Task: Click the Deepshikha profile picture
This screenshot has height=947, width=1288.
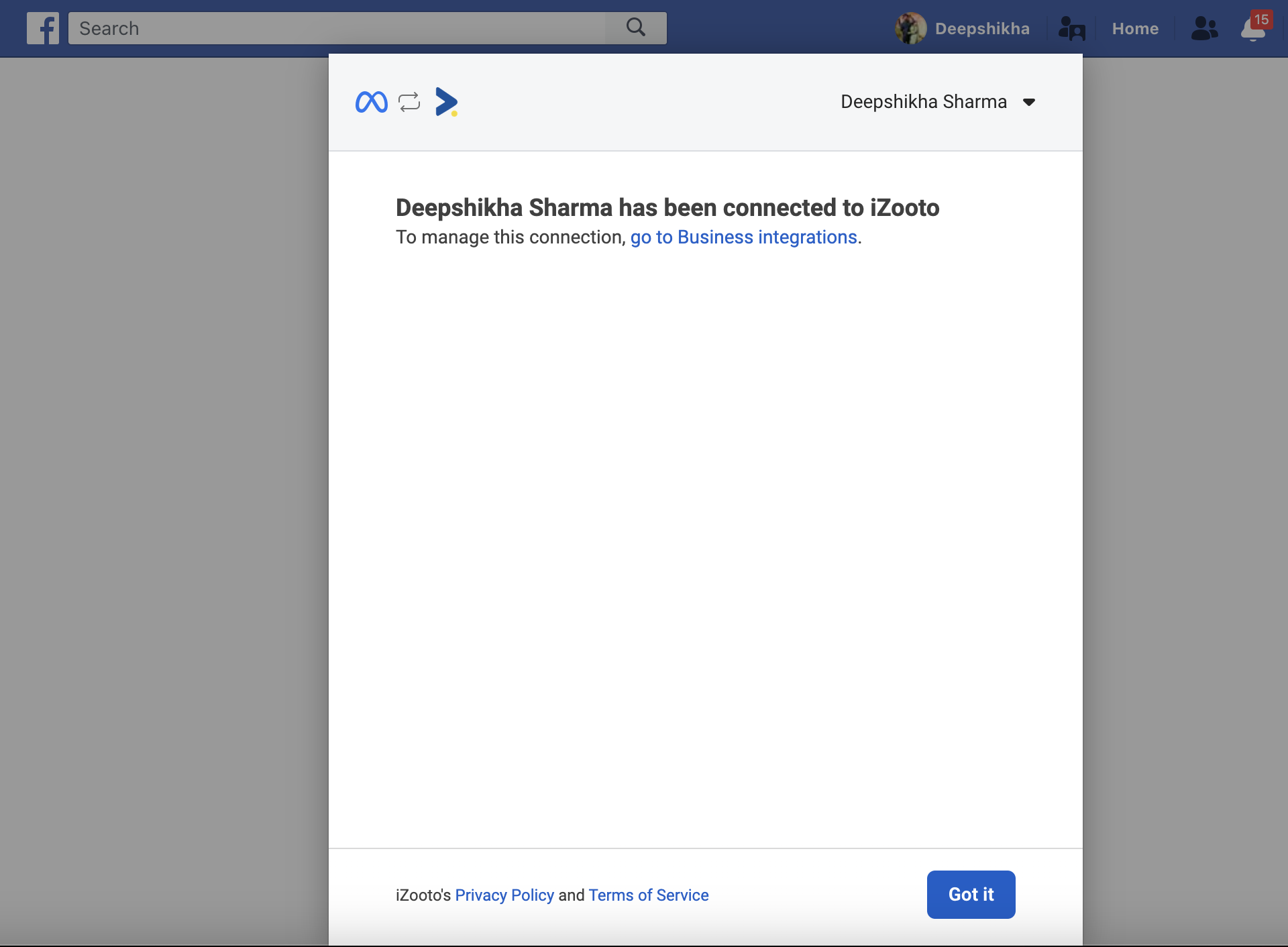Action: (x=910, y=28)
